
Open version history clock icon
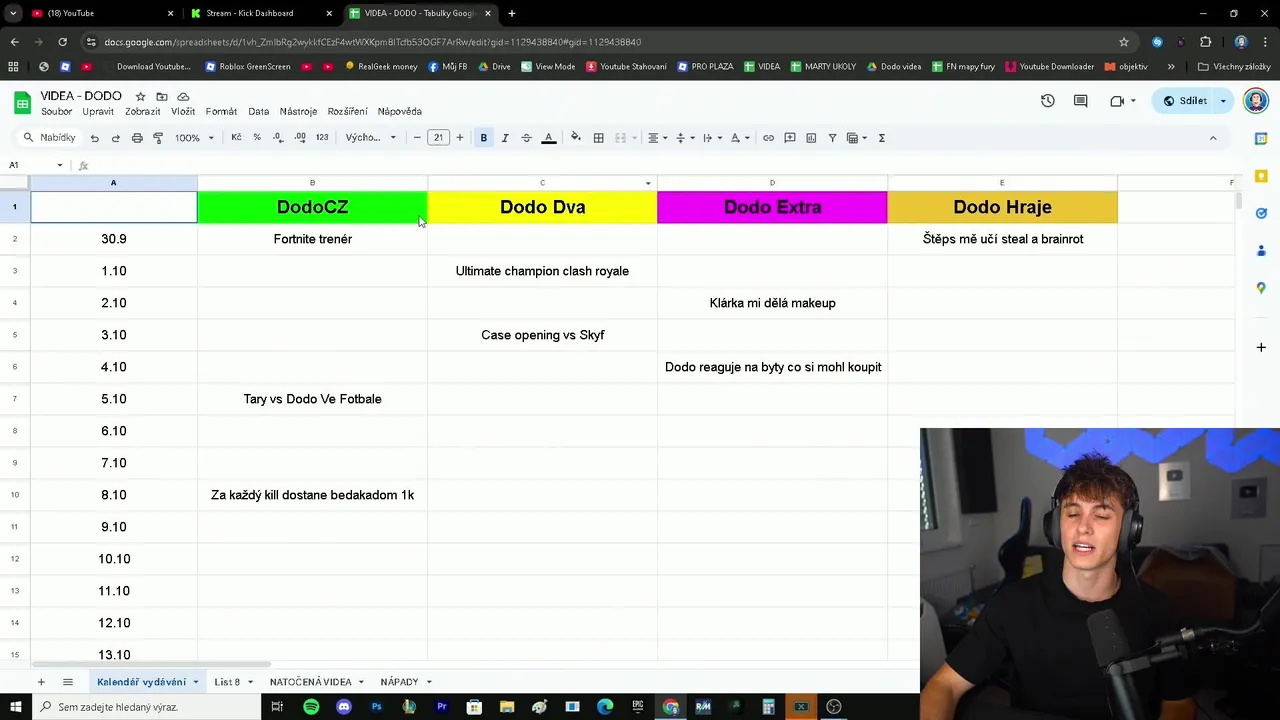tap(1047, 101)
